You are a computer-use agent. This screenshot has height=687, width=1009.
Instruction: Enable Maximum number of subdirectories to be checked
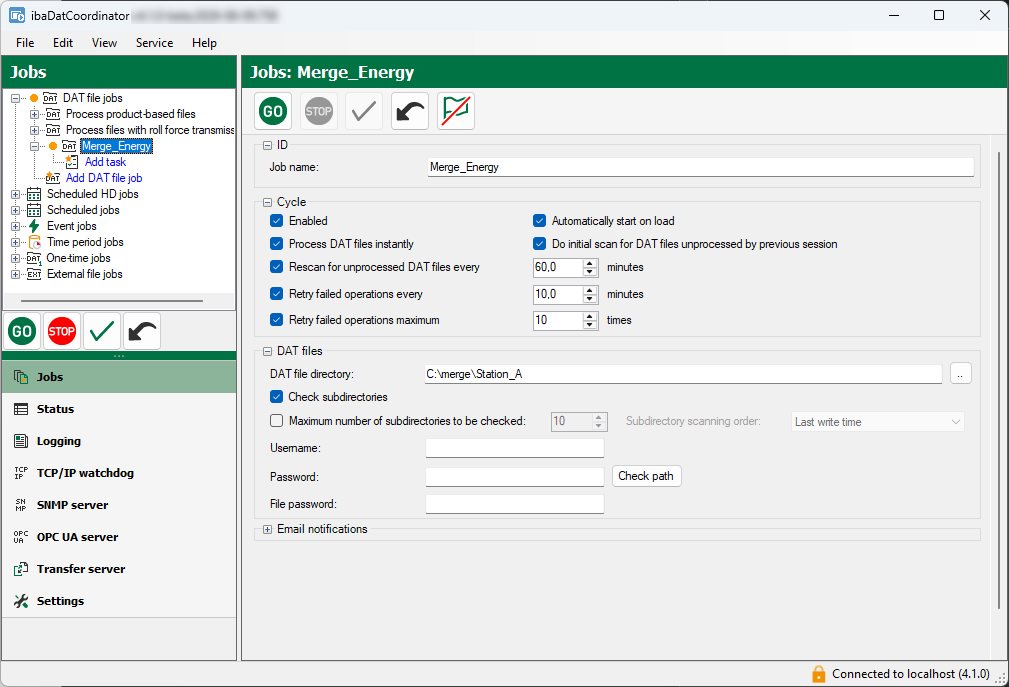coord(277,421)
